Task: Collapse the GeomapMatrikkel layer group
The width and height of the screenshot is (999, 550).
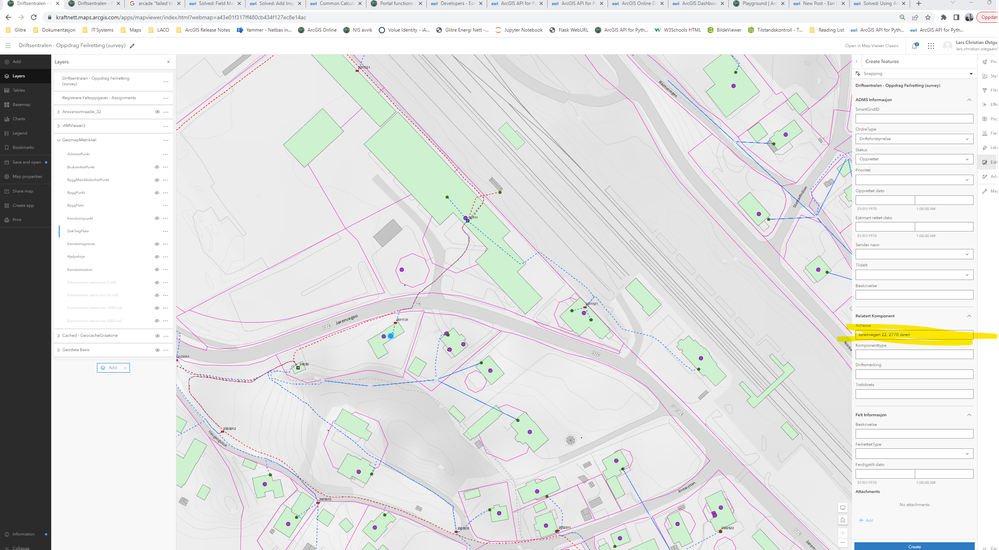Action: (x=59, y=140)
